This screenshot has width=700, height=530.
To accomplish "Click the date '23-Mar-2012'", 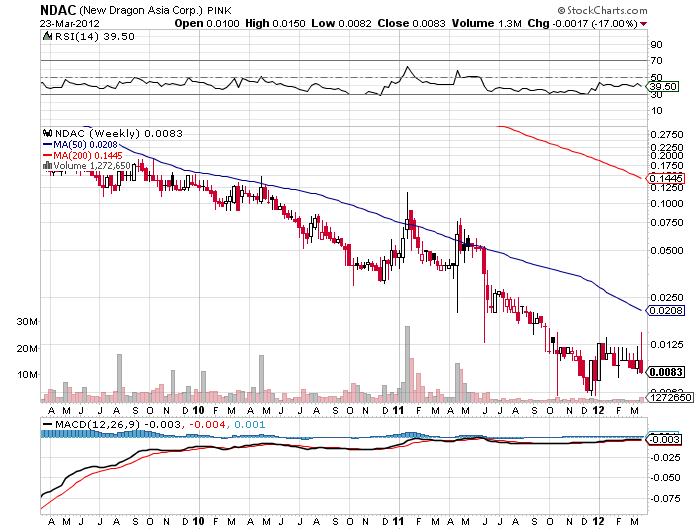I will (x=70, y=24).
